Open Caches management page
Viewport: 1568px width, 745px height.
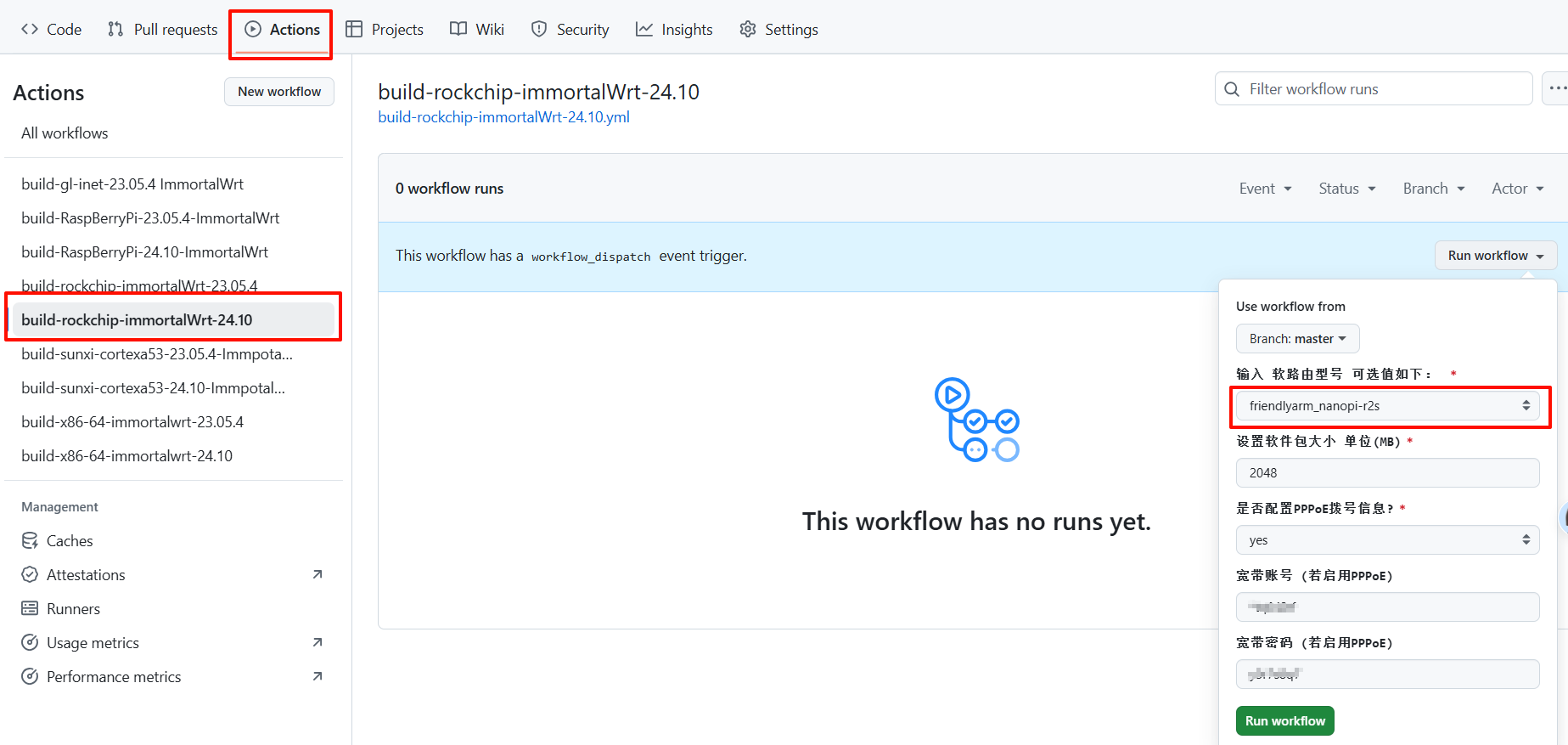pyautogui.click(x=70, y=541)
